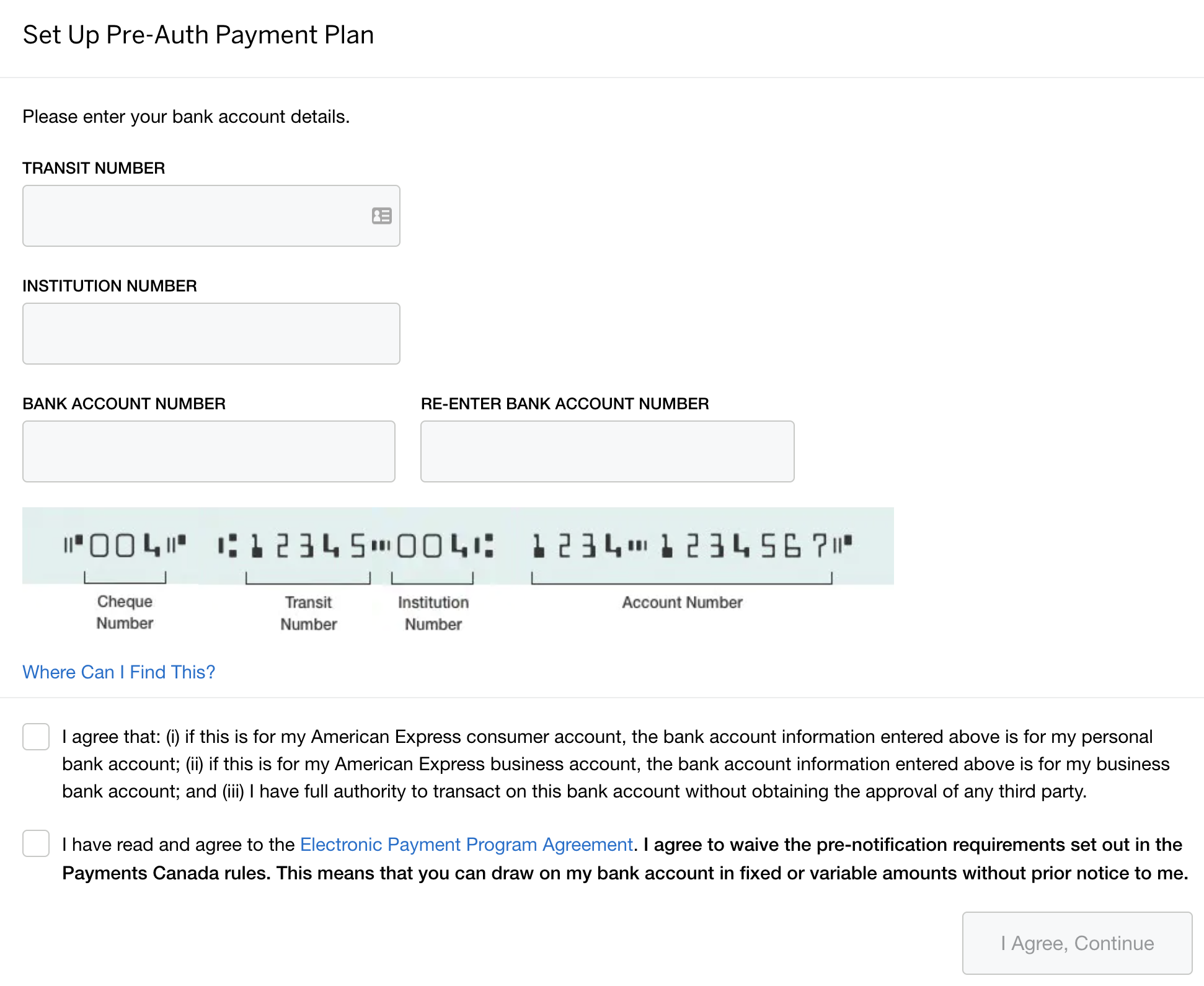Image resolution: width=1204 pixels, height=986 pixels.
Task: Check the Electronic Payment Program Agreement checkbox
Action: click(x=35, y=843)
